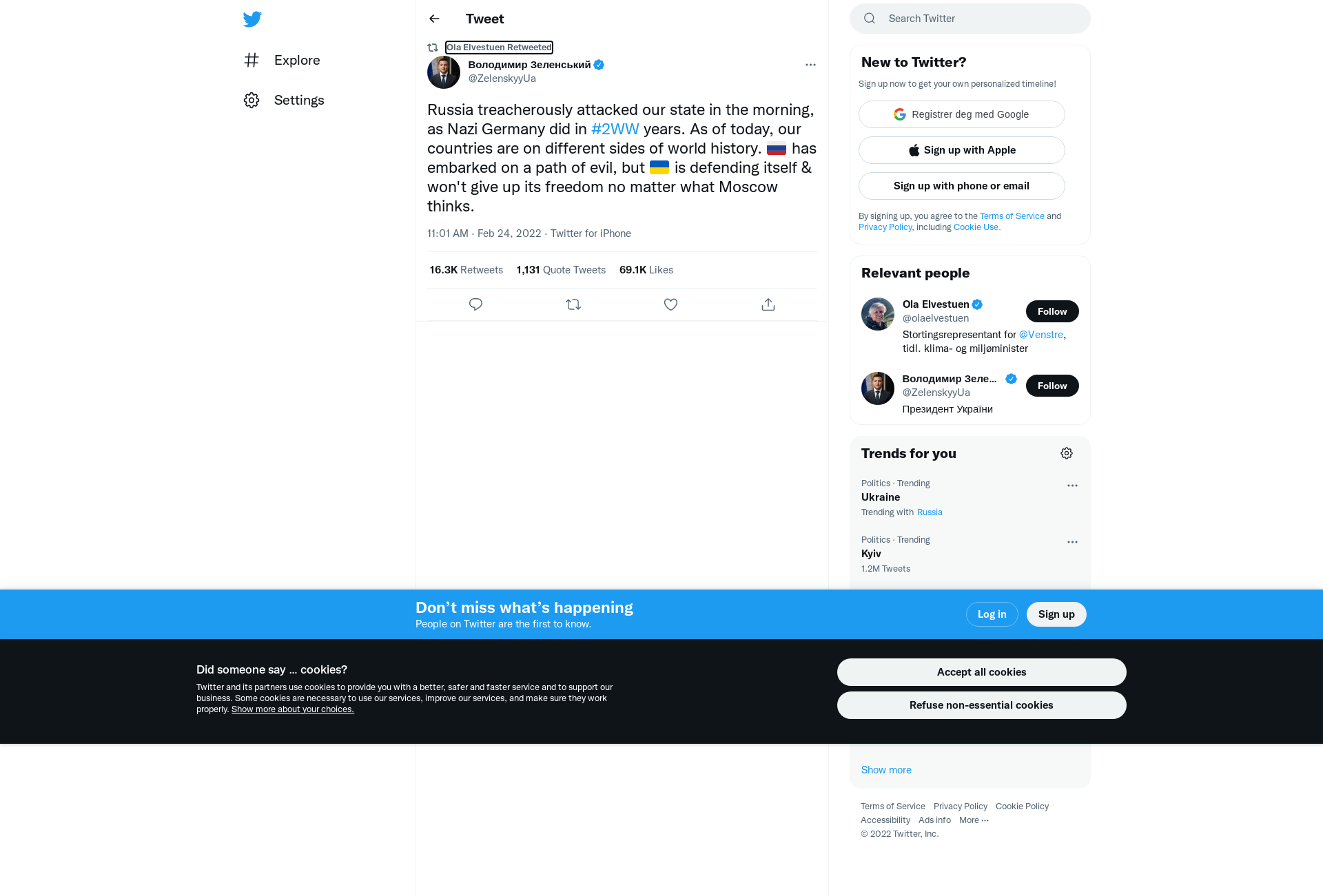Open Explore in the left sidebar

click(x=282, y=61)
